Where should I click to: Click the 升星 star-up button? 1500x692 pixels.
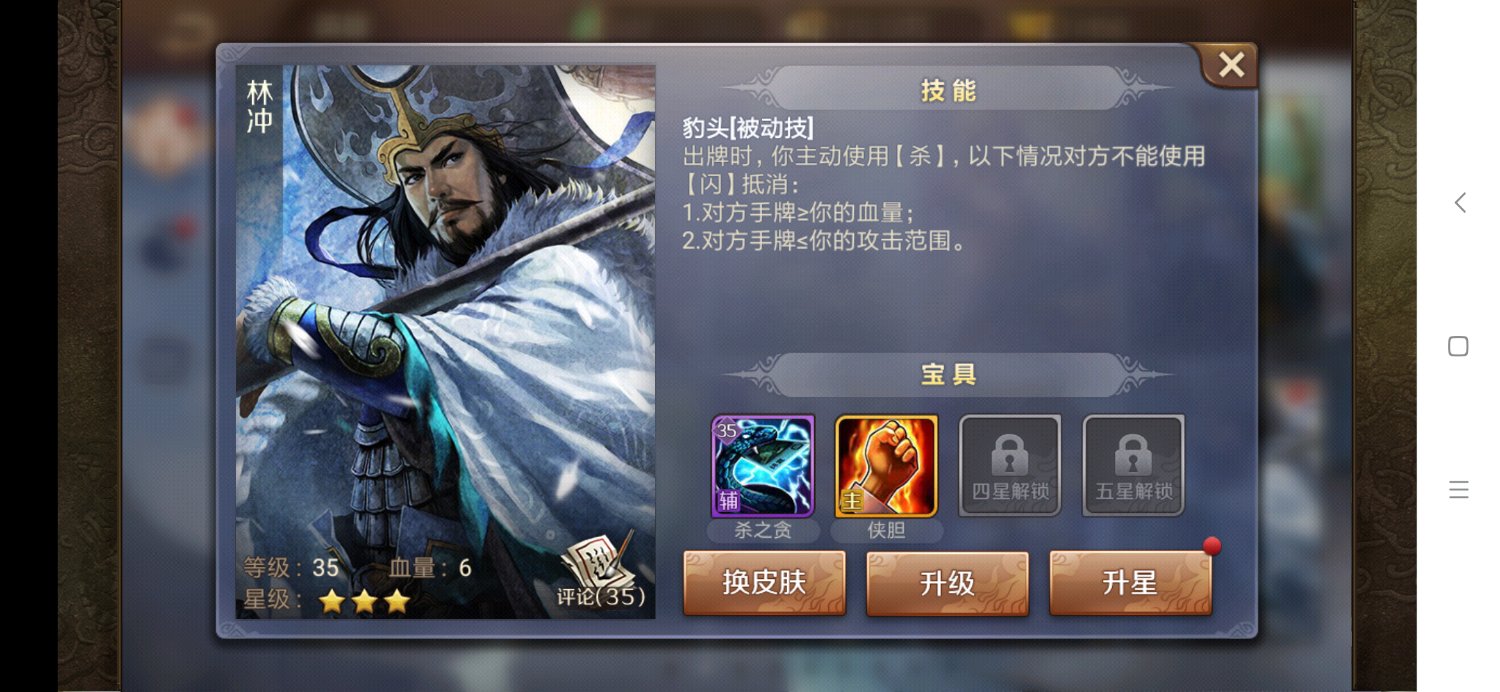1130,583
